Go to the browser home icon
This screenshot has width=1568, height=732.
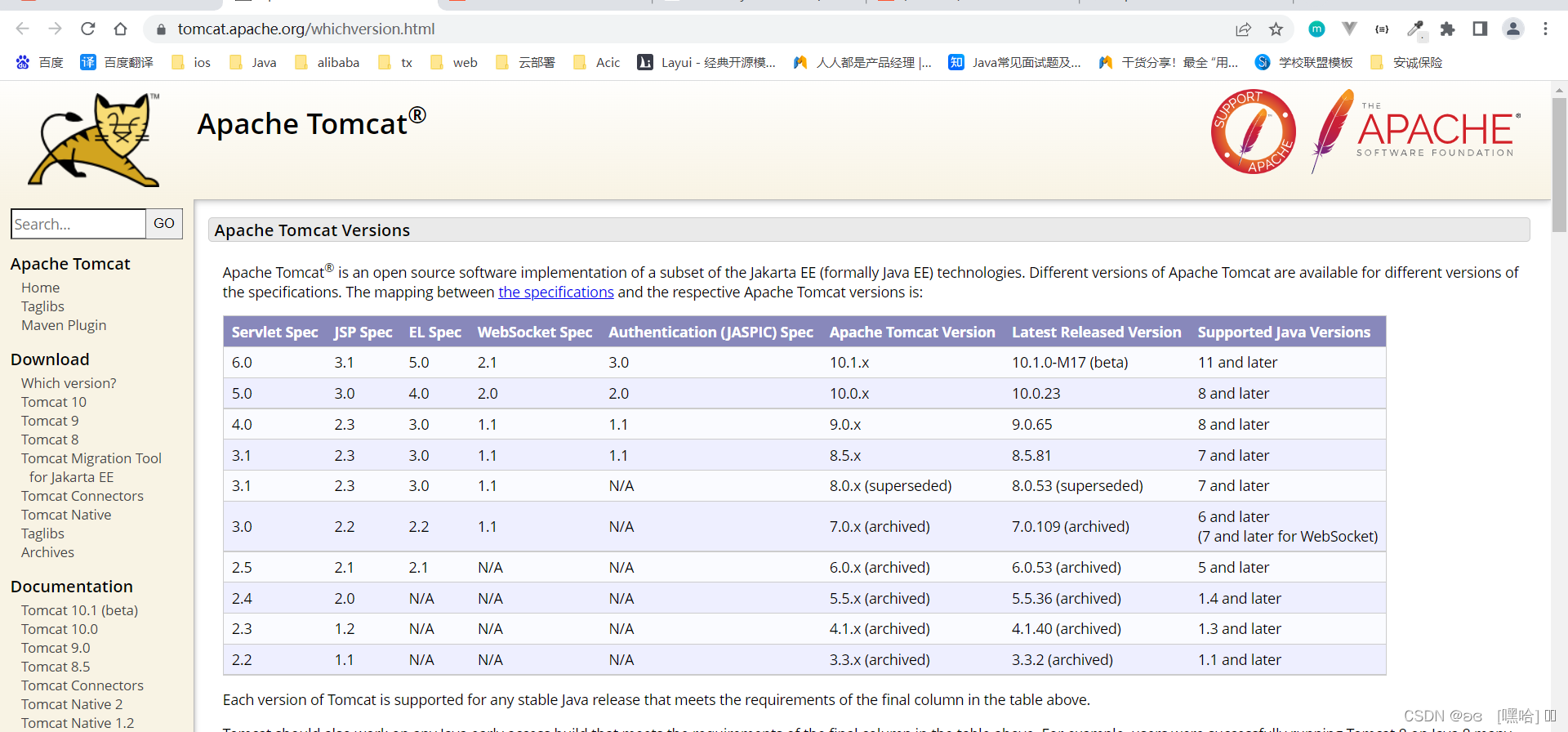pyautogui.click(x=120, y=29)
